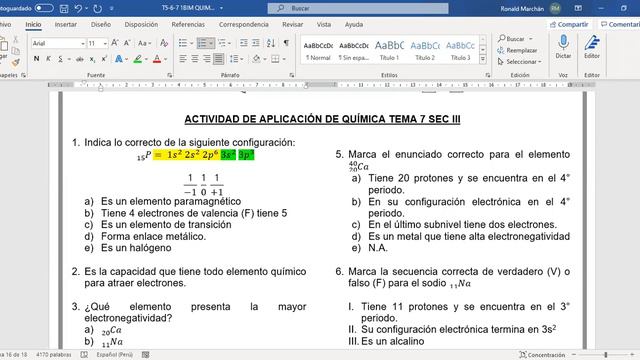The width and height of the screenshot is (640, 360).
Task: Increase font size with the larger A icon
Action: tap(115, 43)
